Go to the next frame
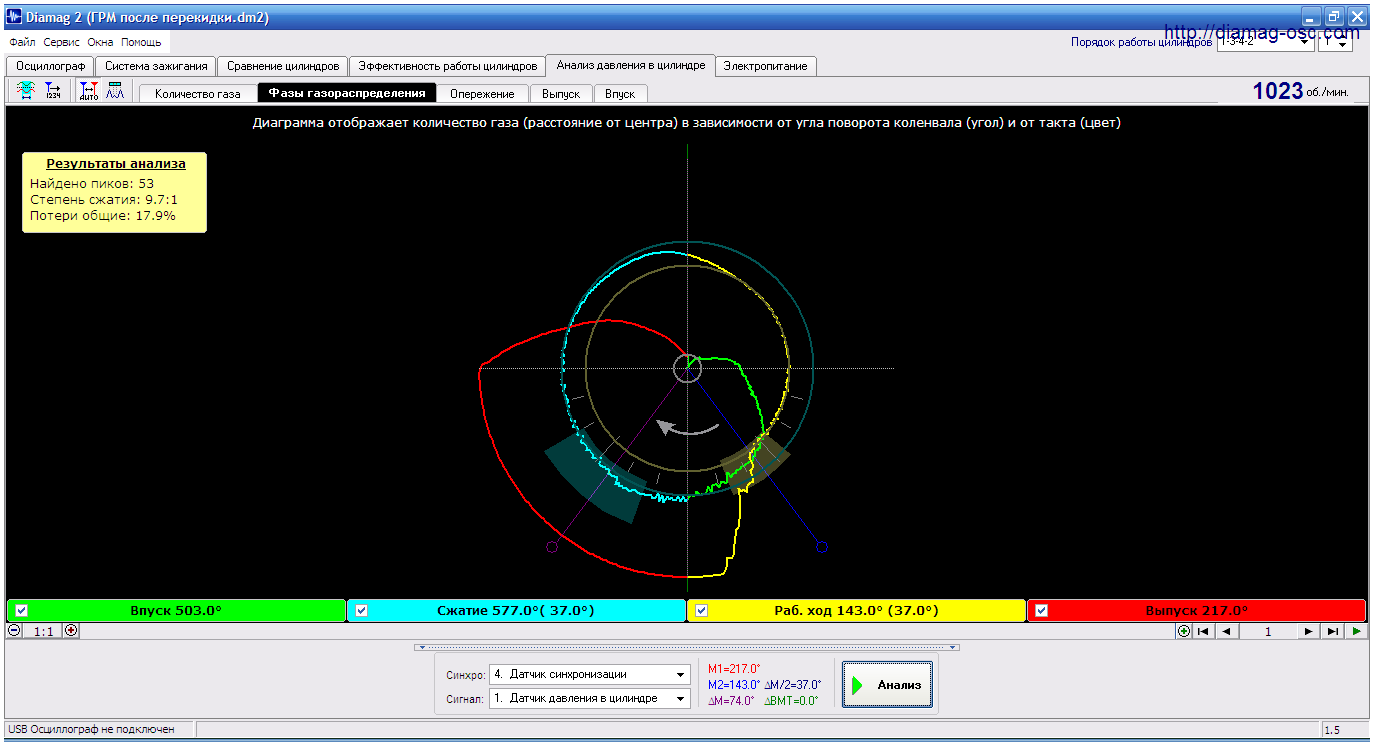Screen dimensions: 1374x742 tap(1309, 631)
